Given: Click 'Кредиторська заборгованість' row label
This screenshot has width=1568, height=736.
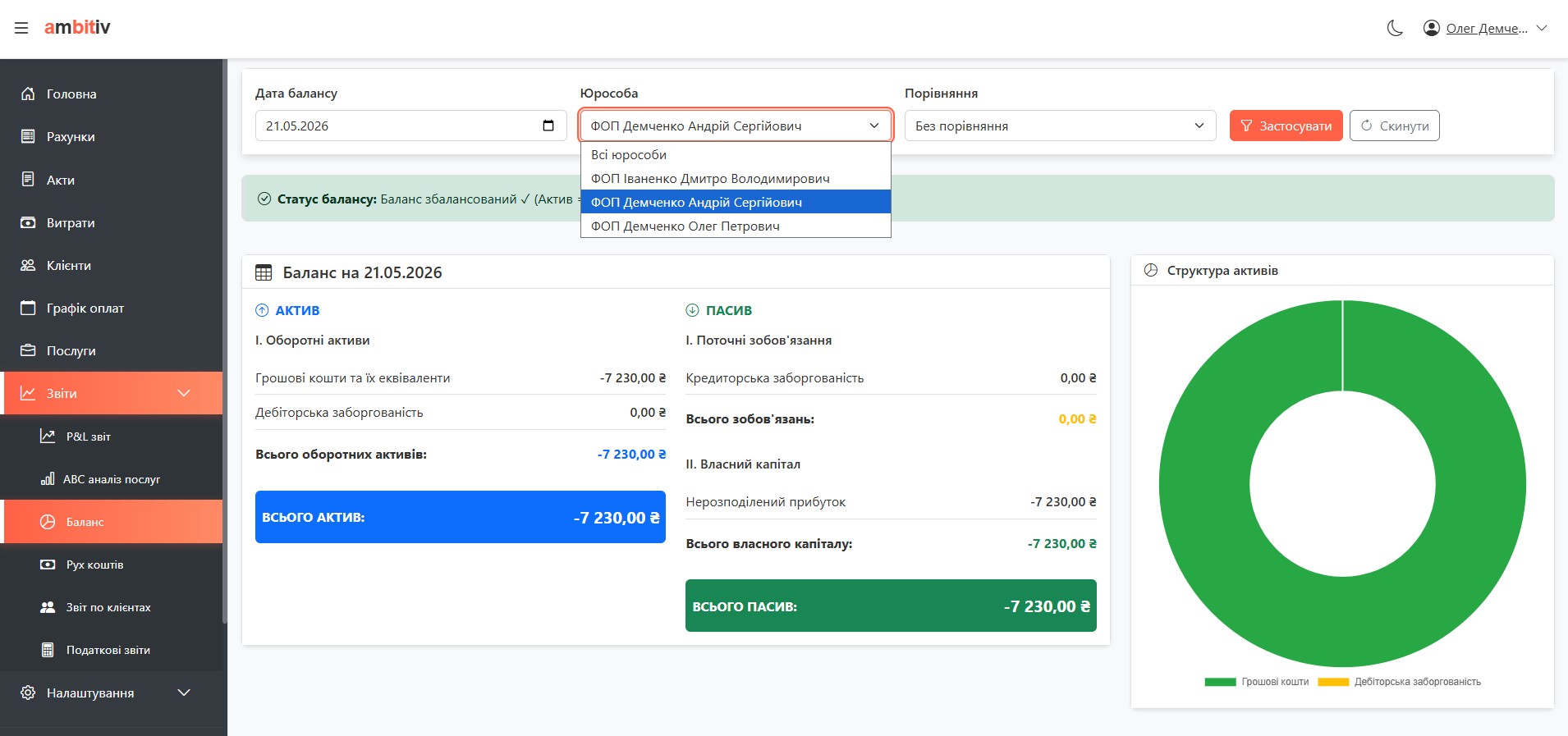Looking at the screenshot, I should pyautogui.click(x=774, y=377).
